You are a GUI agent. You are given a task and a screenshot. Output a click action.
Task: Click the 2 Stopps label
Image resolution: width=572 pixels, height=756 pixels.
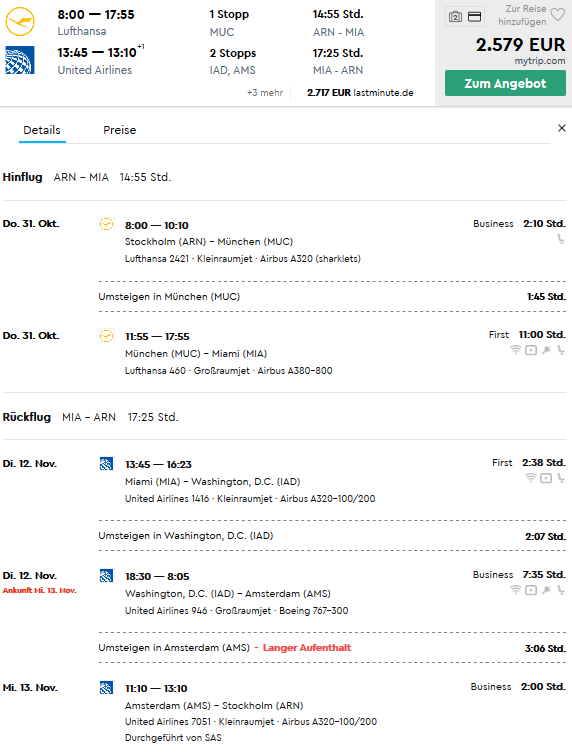pos(232,53)
